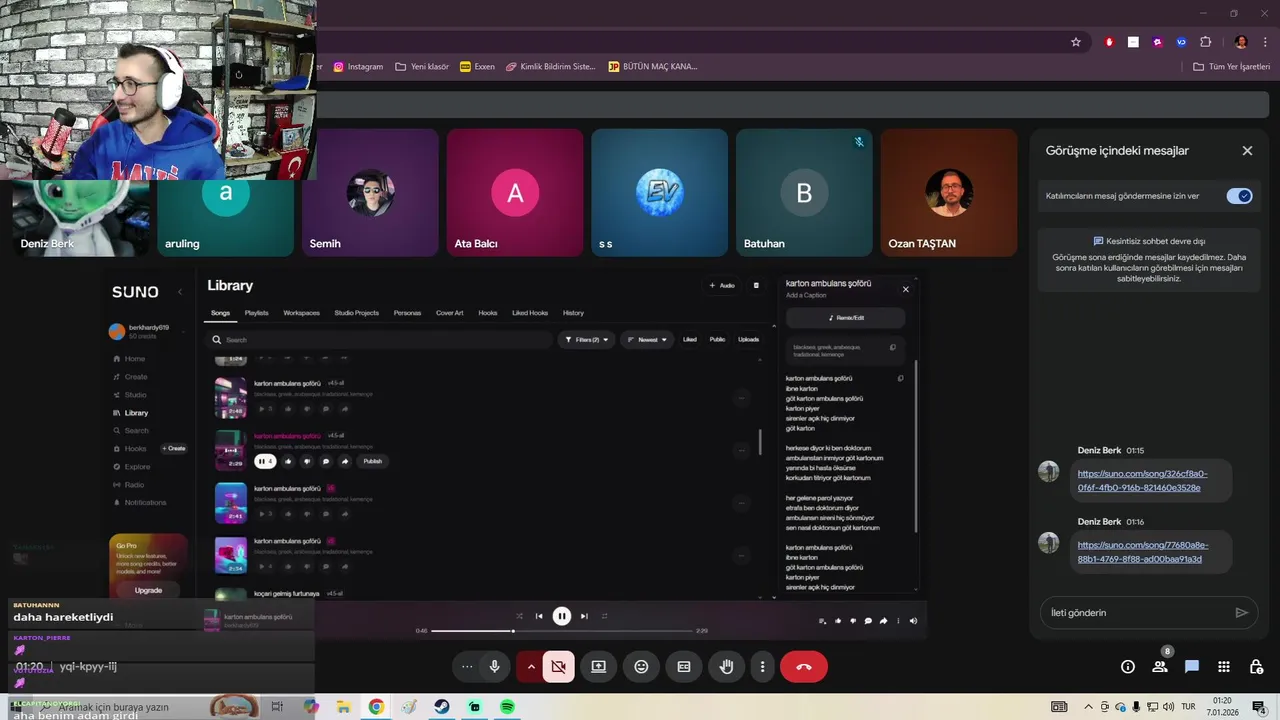Screen dimensions: 1280x720
Task: Open Meet more options vertical dots
Action: 762,667
